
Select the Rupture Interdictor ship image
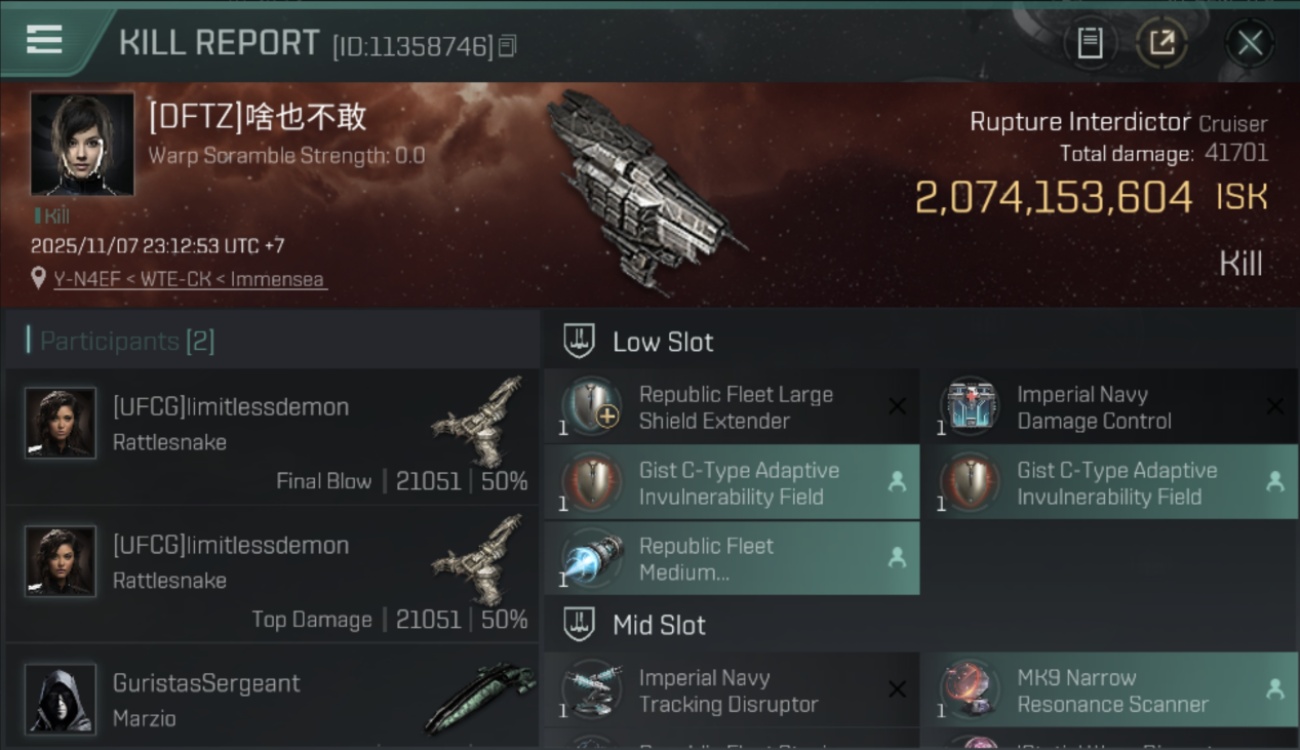click(x=640, y=190)
